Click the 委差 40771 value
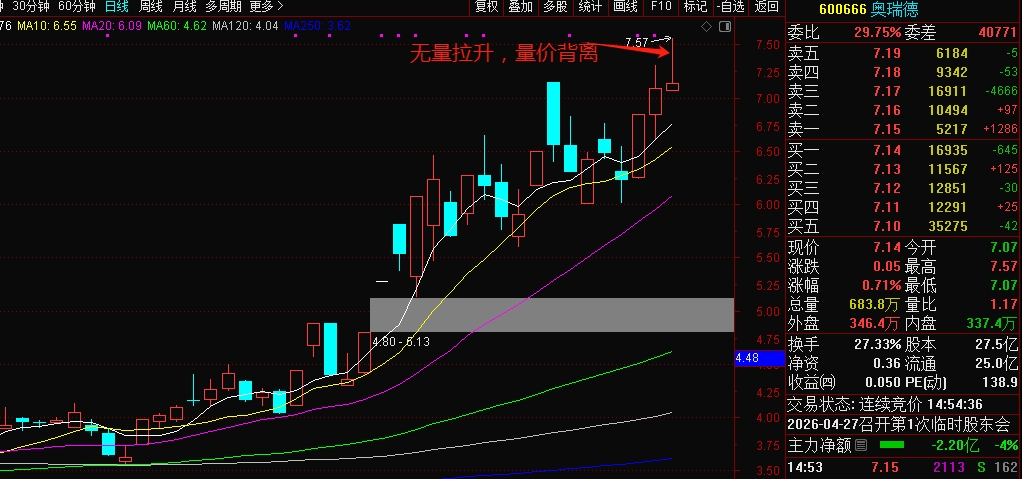The width and height of the screenshot is (1022, 479). pyautogui.click(x=997, y=33)
